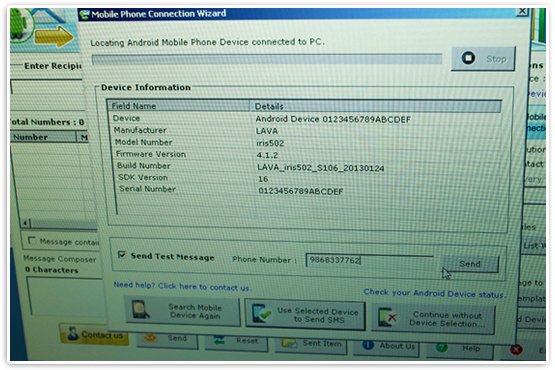Click the SDK version value 16
Screen dimensions: 555x370
(x=263, y=179)
